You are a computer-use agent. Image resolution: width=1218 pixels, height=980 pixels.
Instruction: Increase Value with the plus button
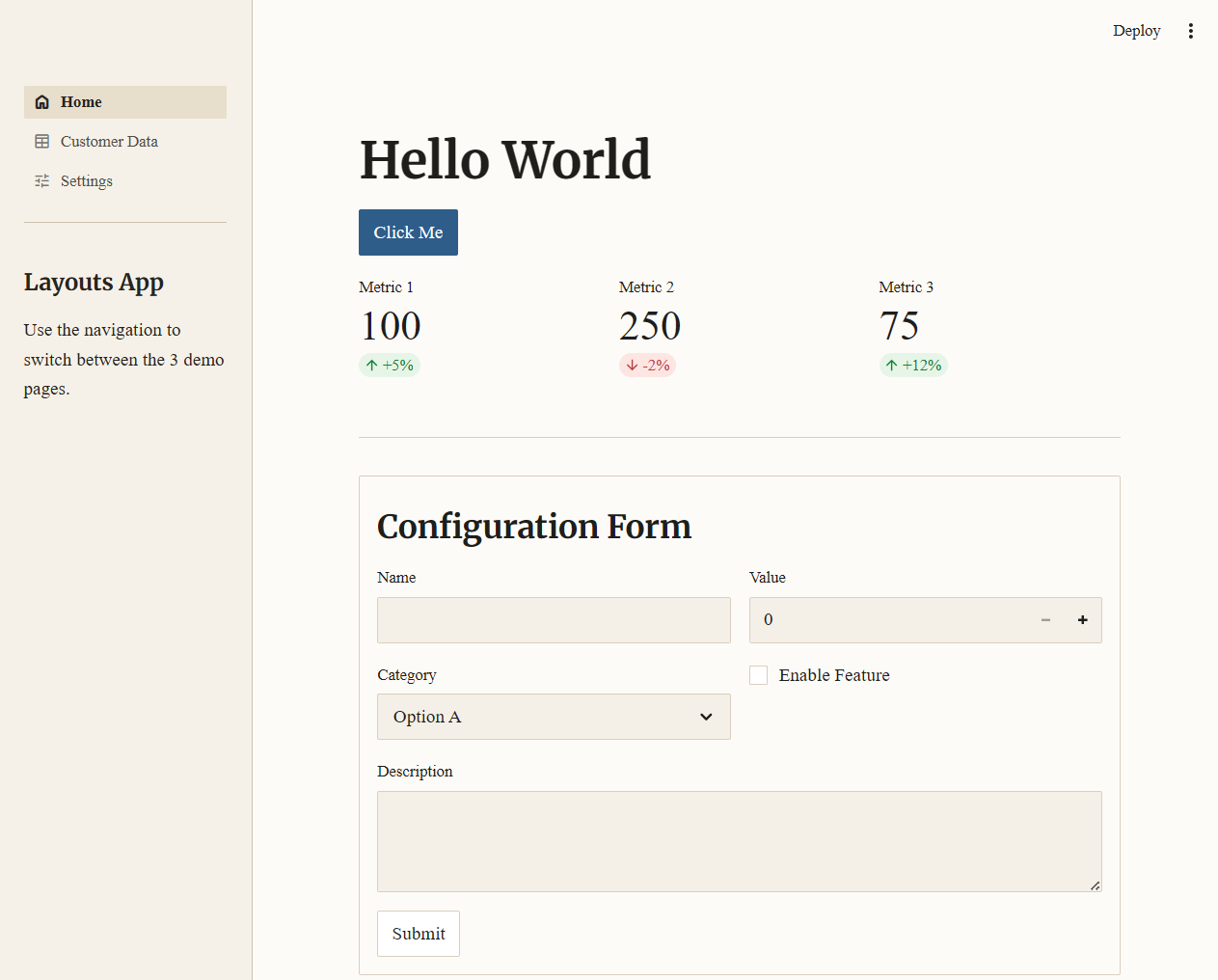(1083, 620)
